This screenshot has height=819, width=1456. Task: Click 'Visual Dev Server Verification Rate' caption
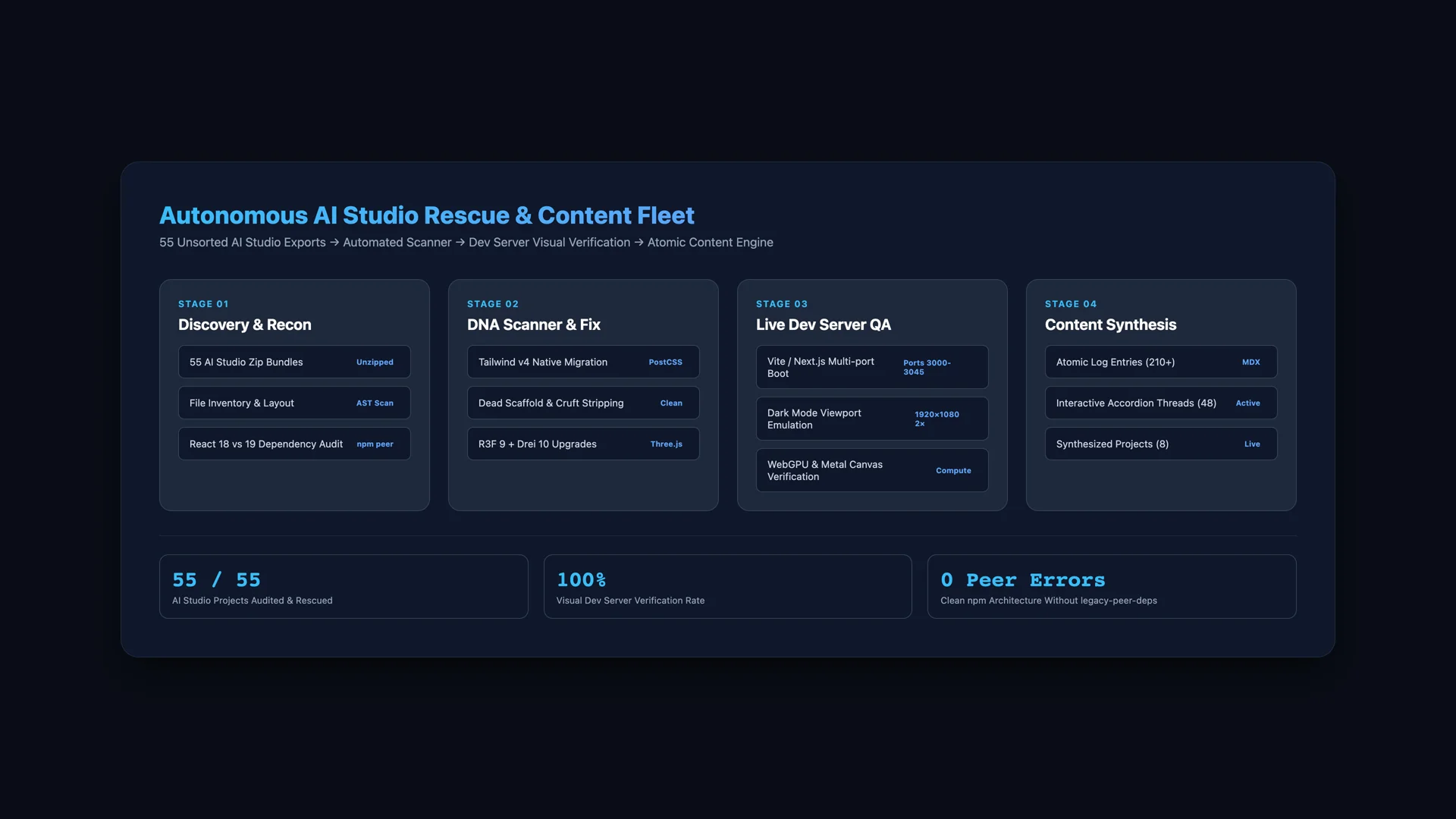click(x=630, y=601)
